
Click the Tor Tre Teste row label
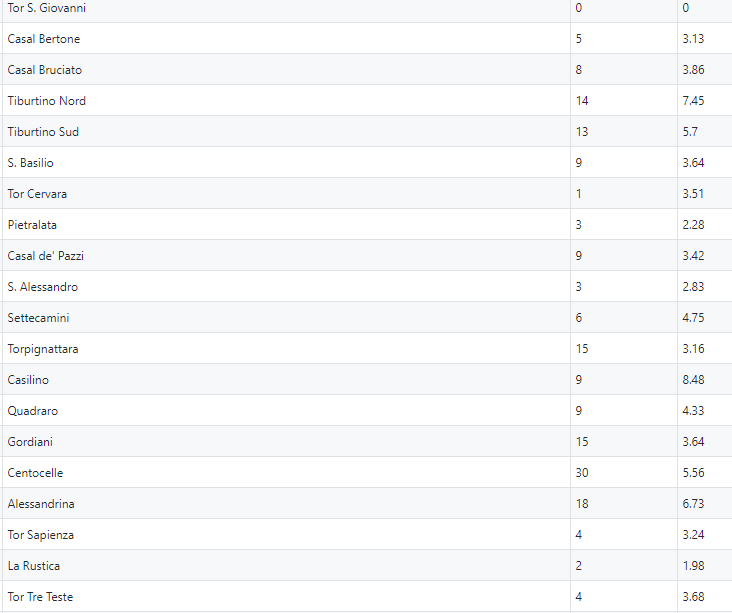click(40, 597)
